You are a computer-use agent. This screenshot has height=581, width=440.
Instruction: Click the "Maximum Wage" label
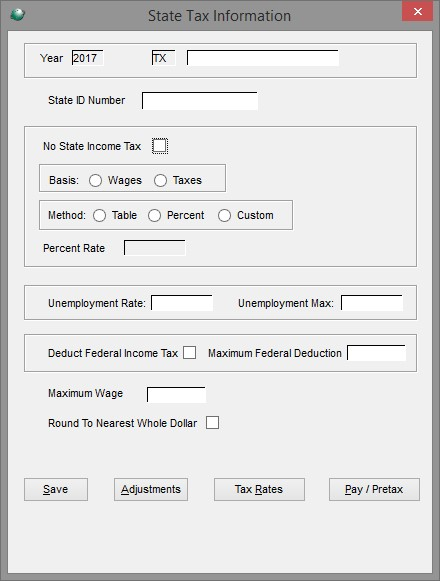point(85,393)
